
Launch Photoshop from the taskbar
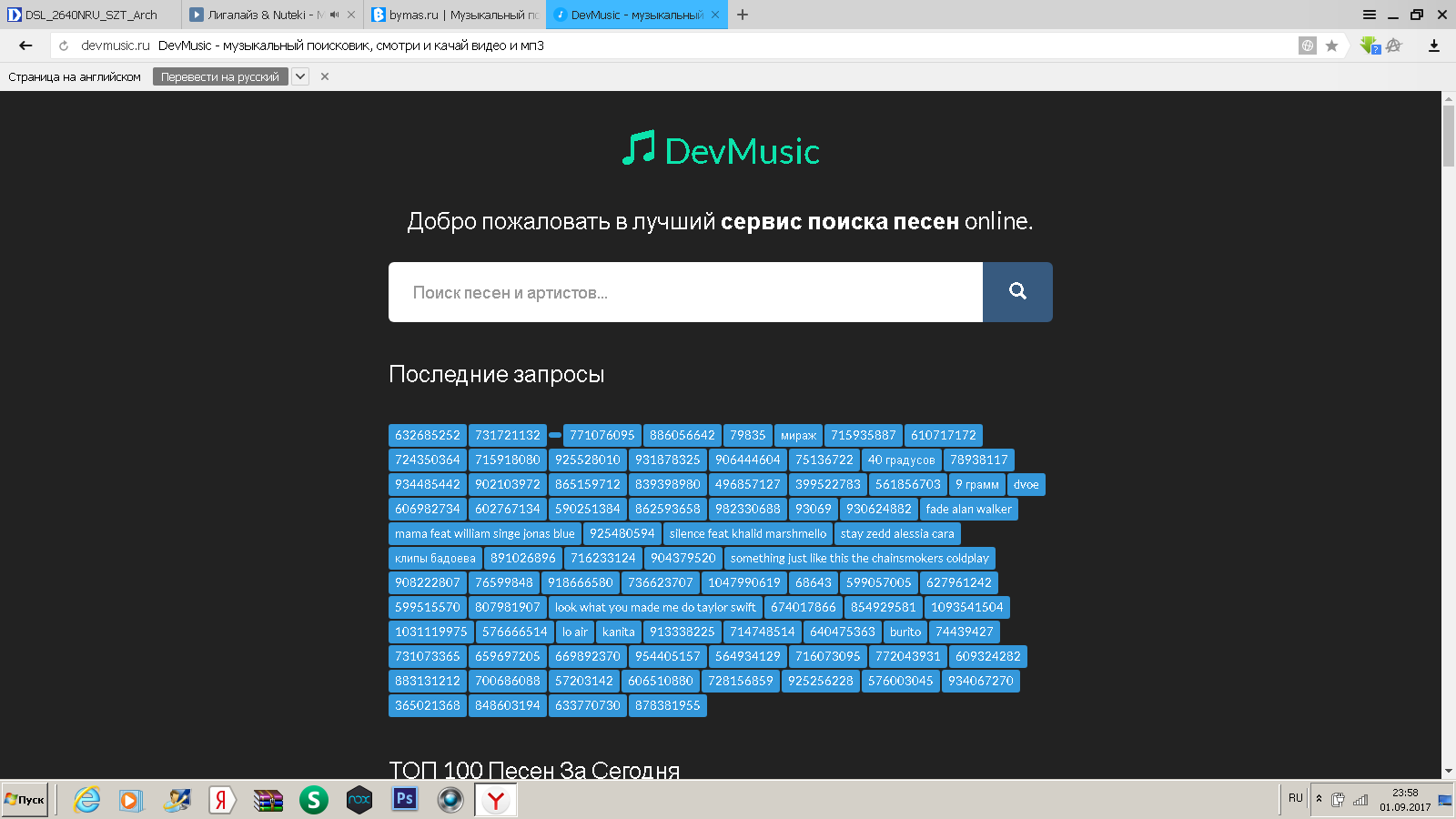pos(404,799)
